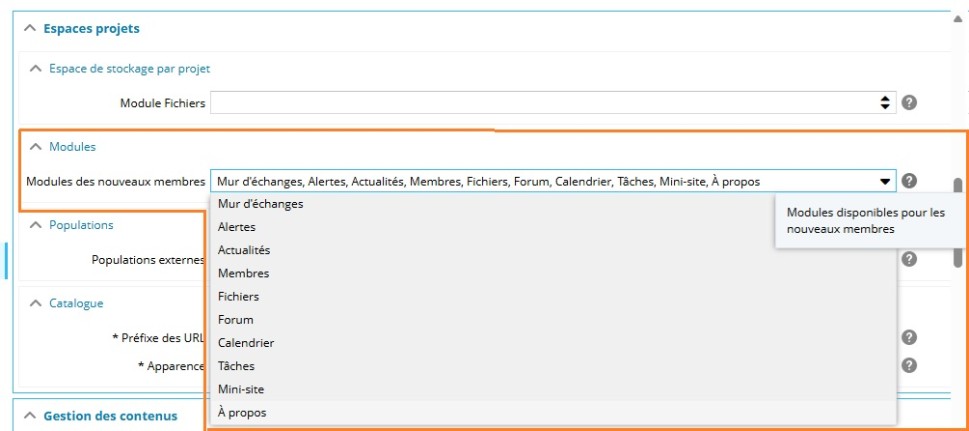The image size is (969, 431).
Task: Collapse the Gestion des contenus section
Action: click(x=29, y=416)
